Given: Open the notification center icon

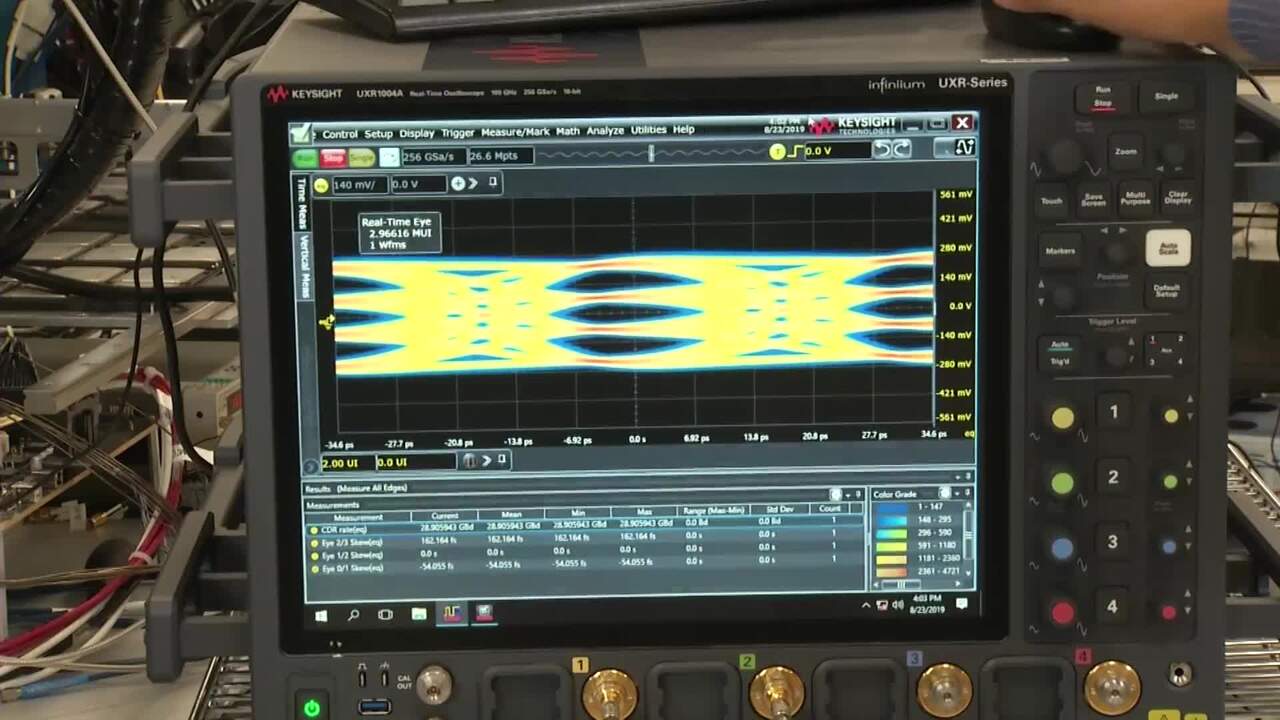Looking at the screenshot, I should tap(961, 604).
